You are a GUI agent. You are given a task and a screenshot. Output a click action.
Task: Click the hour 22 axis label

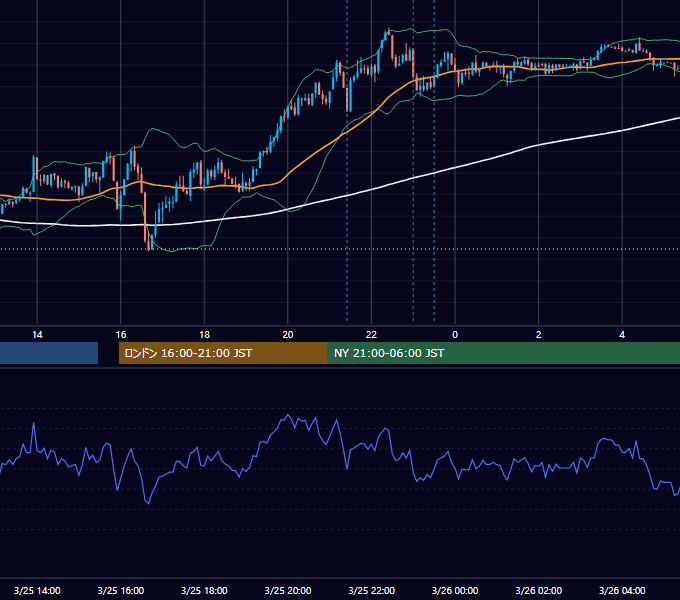point(371,335)
